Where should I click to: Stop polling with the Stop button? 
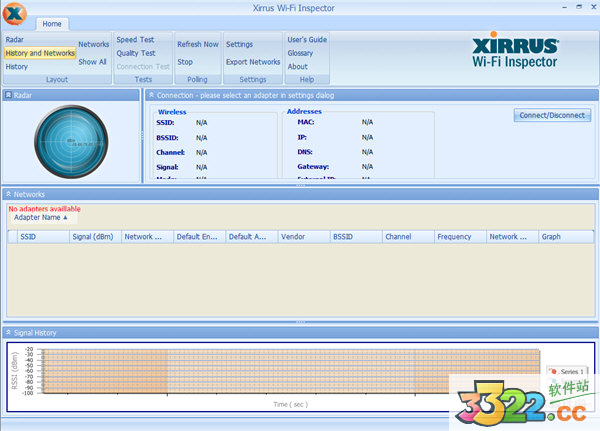185,62
